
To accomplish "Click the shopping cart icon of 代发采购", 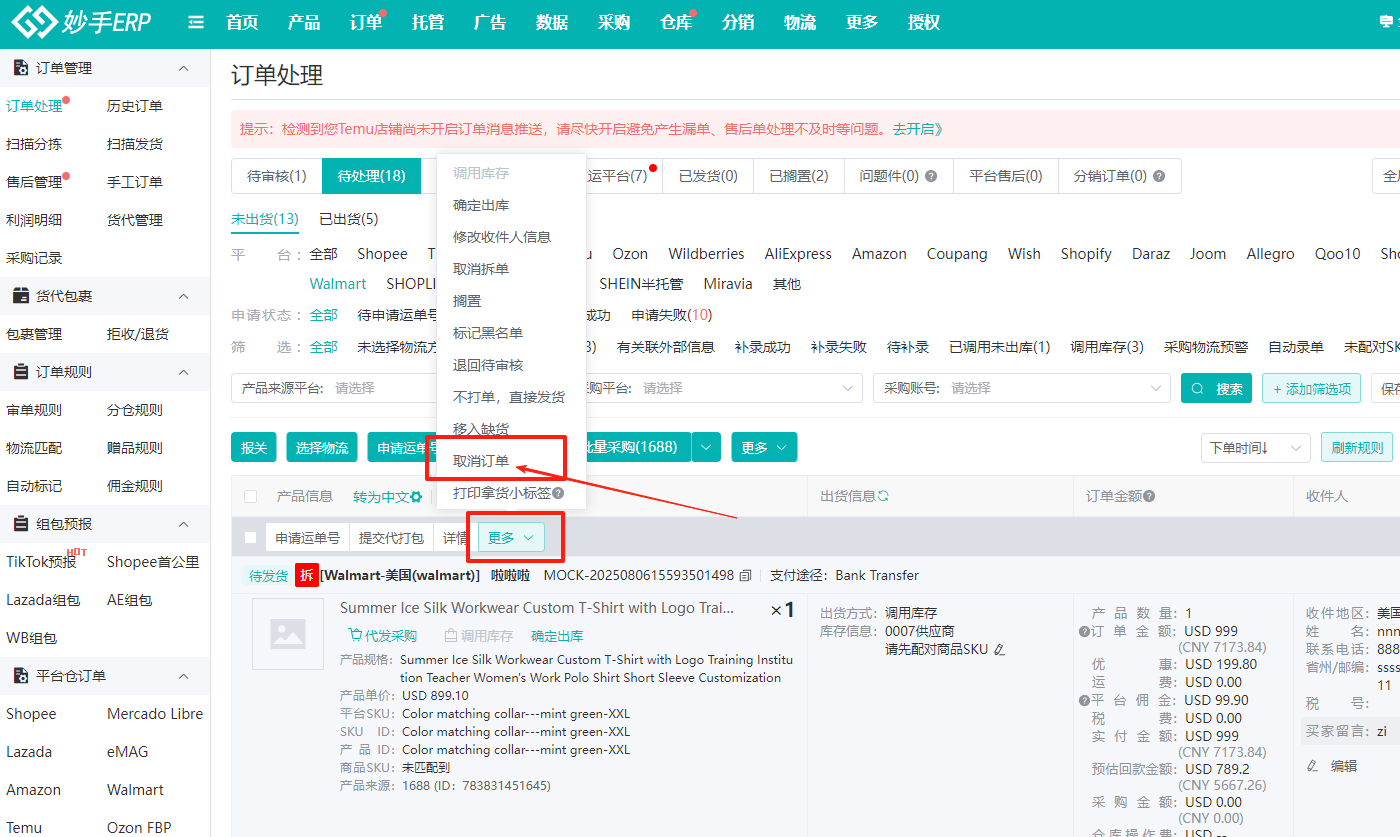I will pos(354,636).
